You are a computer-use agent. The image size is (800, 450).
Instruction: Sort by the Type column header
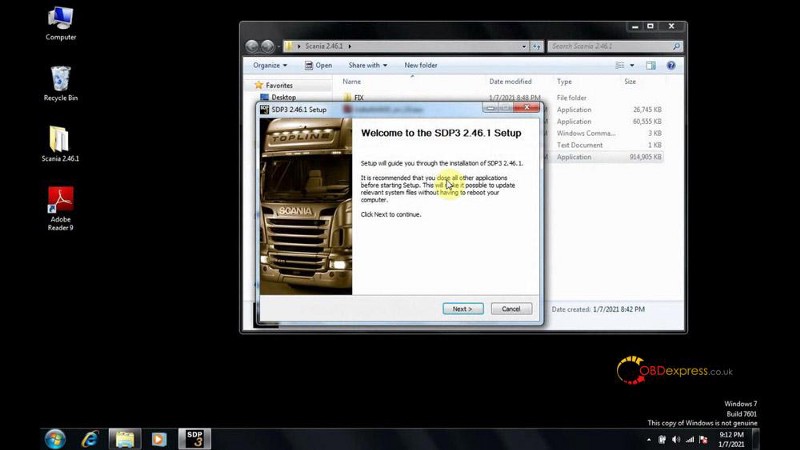pyautogui.click(x=564, y=82)
